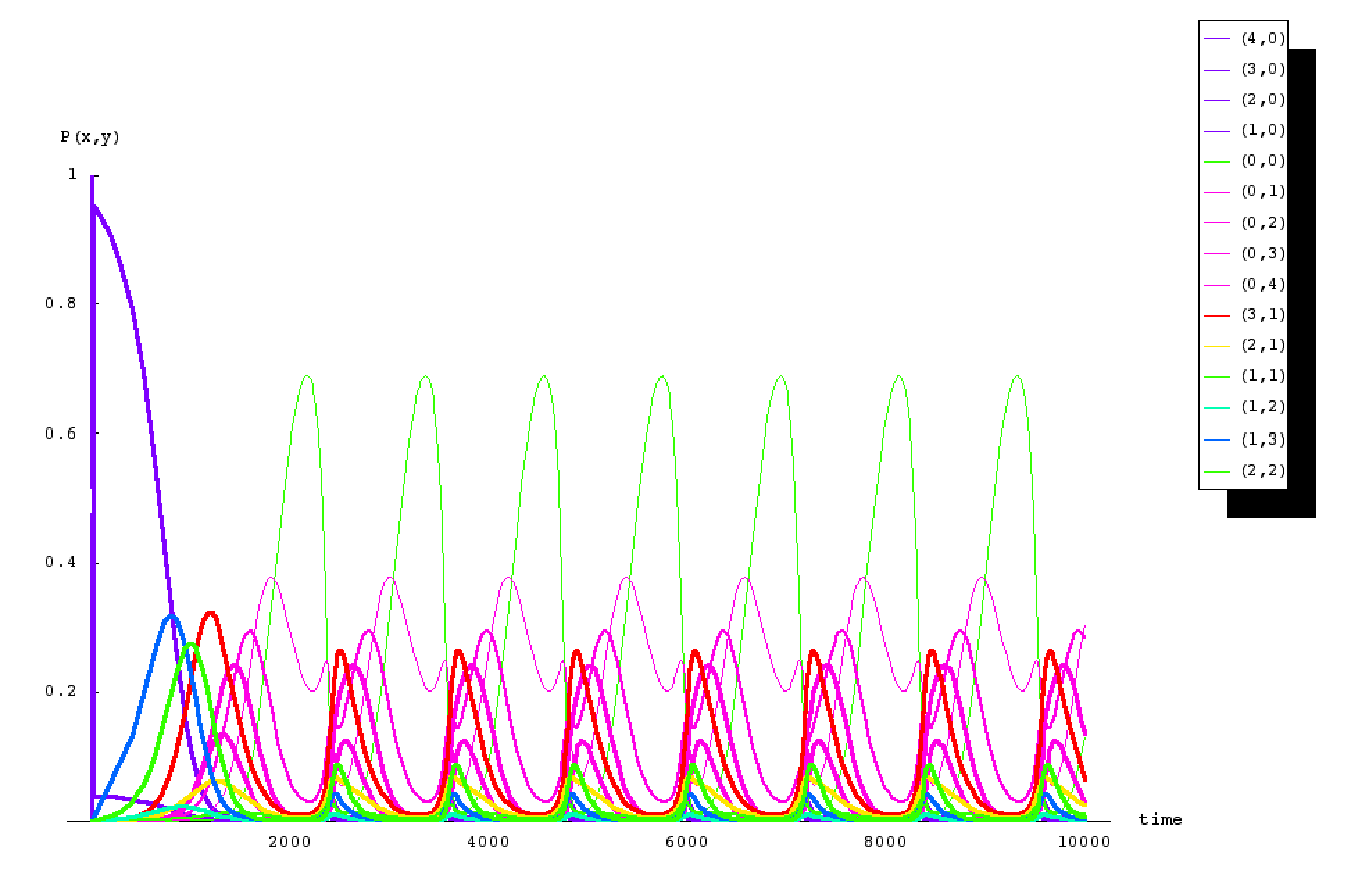Click the 8000 tick label on x-axis
The width and height of the screenshot is (1351, 871).
[887, 842]
